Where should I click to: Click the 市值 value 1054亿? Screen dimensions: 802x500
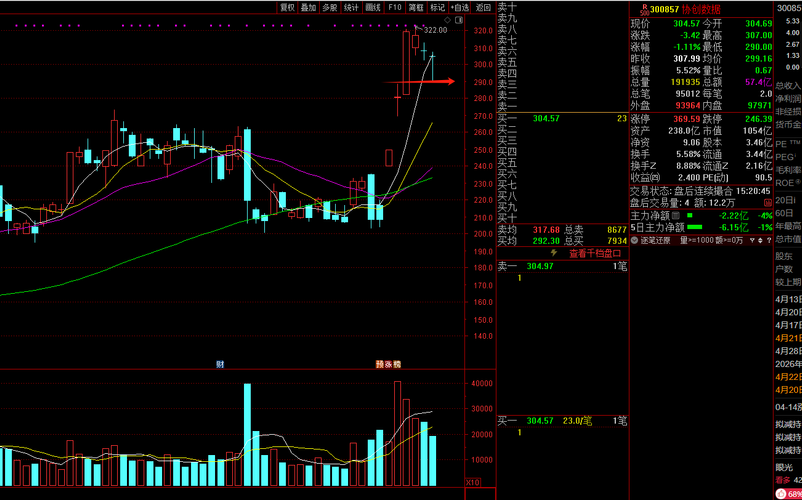[x=759, y=131]
